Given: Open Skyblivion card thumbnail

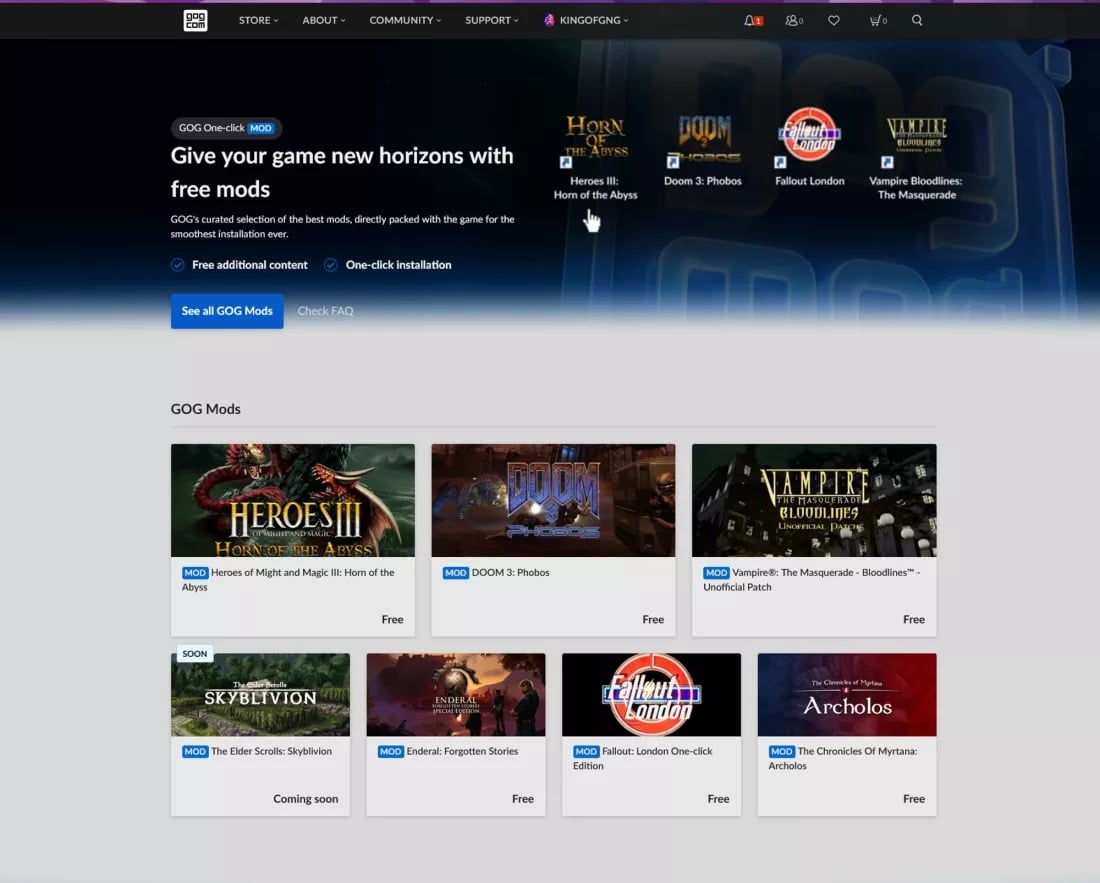Looking at the screenshot, I should pos(260,695).
